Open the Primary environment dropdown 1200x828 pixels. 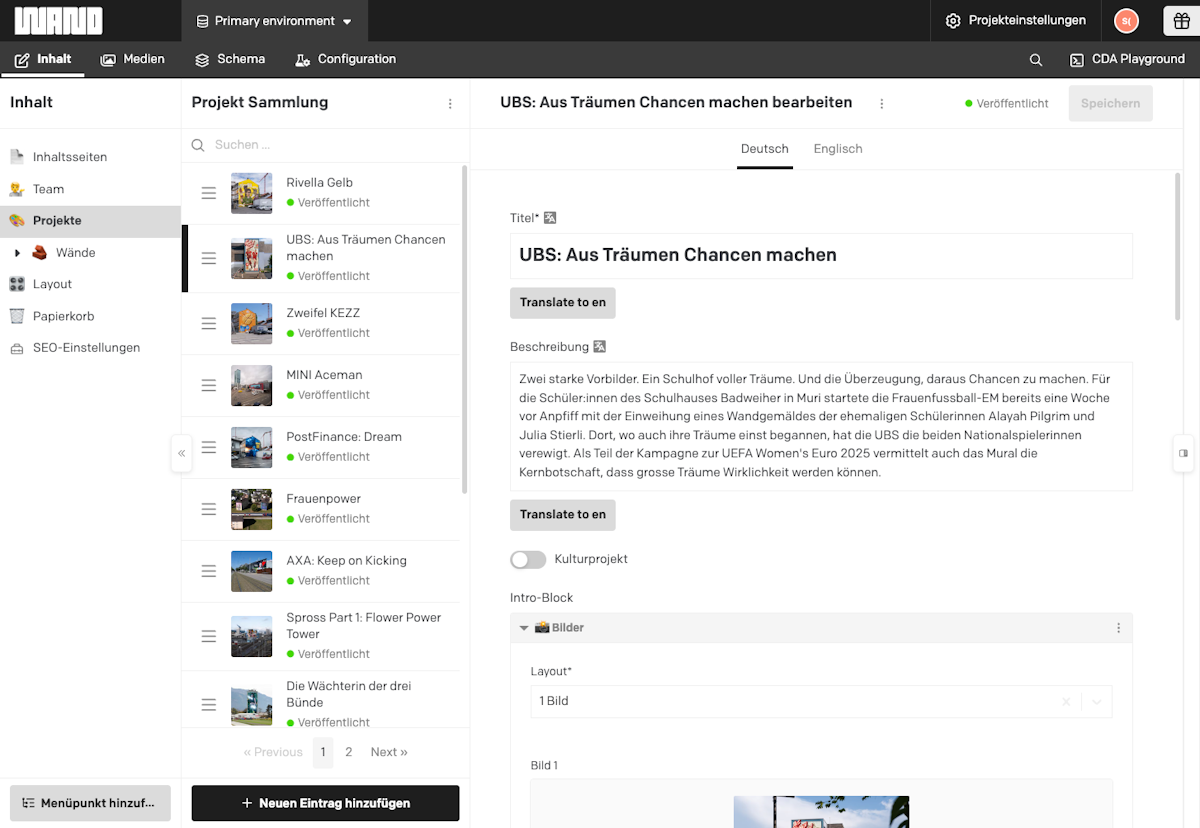tap(274, 21)
